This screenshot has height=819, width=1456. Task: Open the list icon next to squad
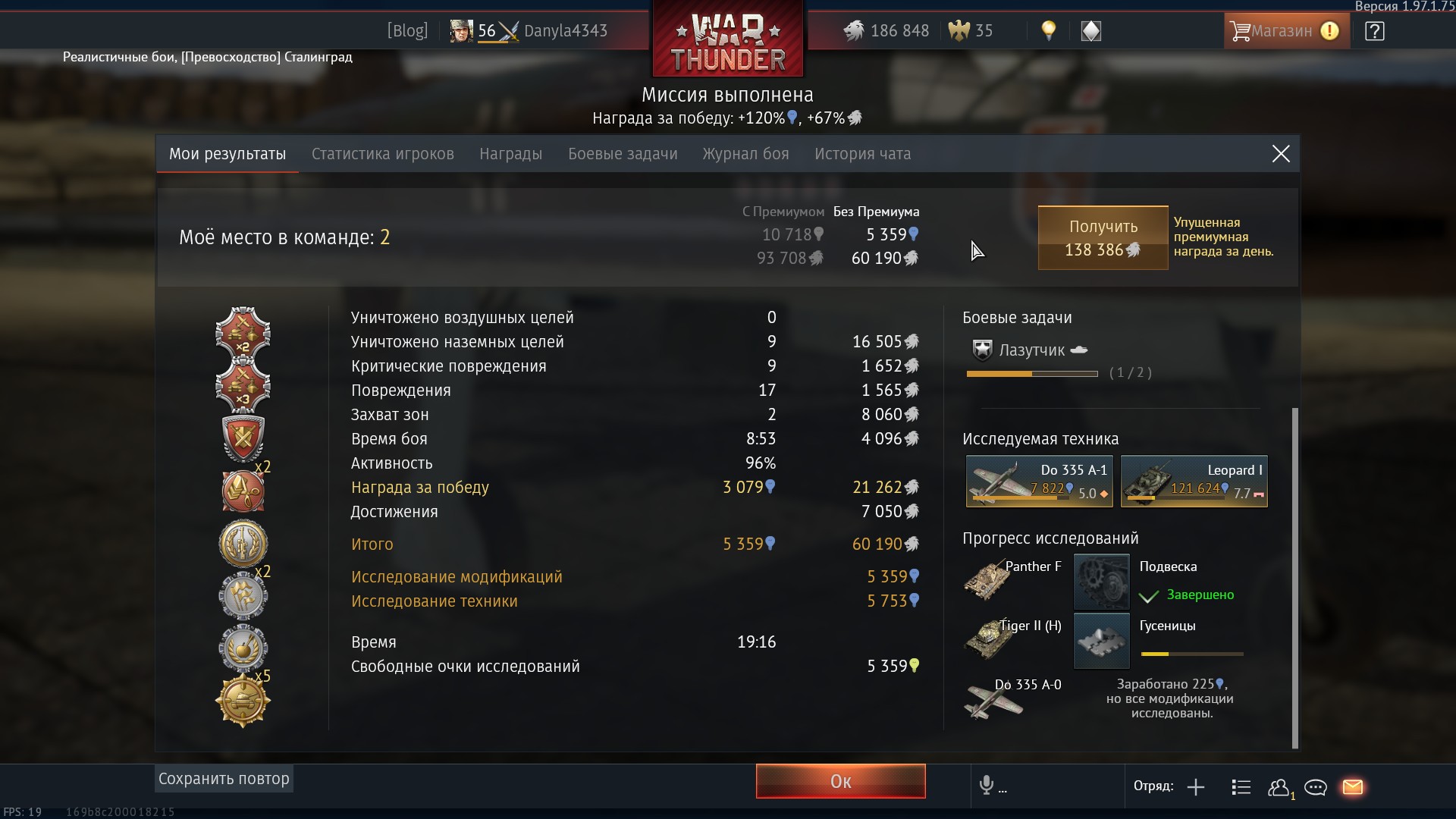[1241, 787]
